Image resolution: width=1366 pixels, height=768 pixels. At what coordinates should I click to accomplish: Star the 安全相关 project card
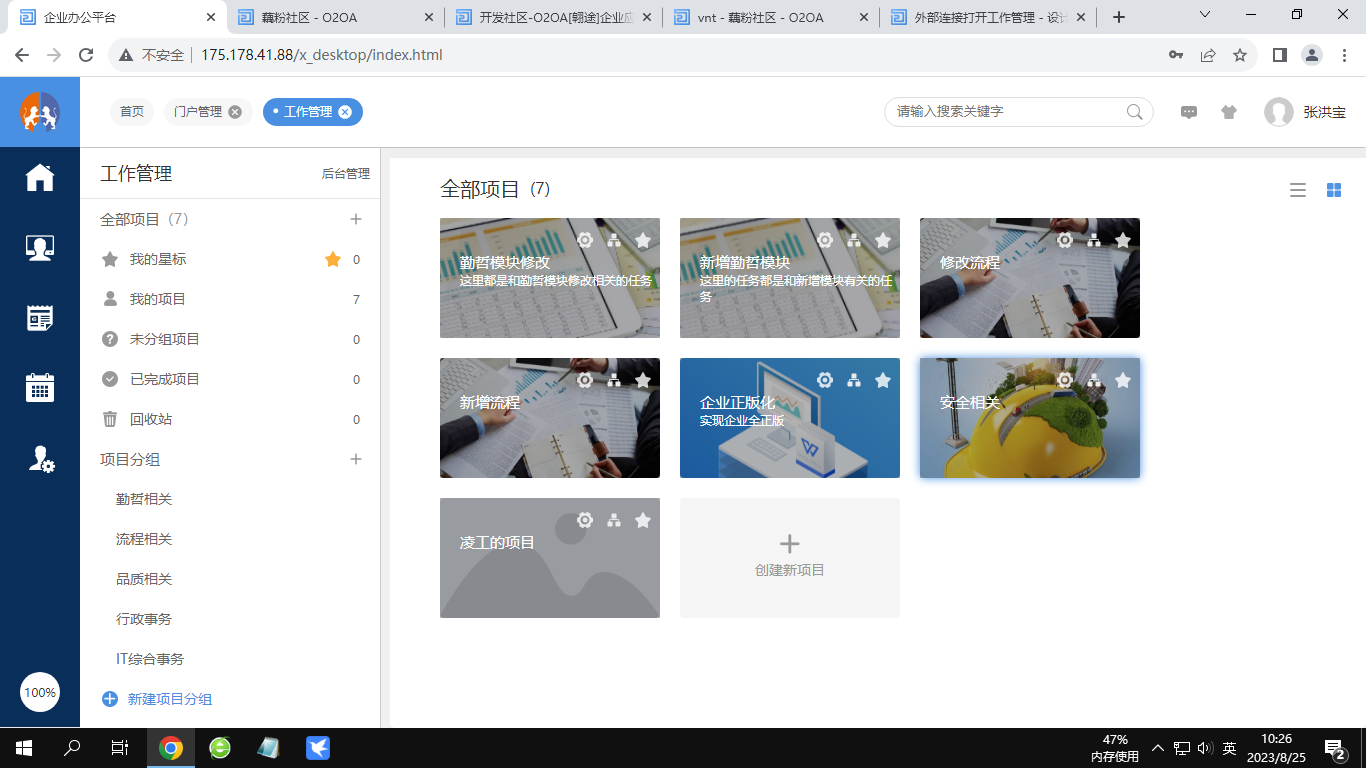pos(1123,380)
